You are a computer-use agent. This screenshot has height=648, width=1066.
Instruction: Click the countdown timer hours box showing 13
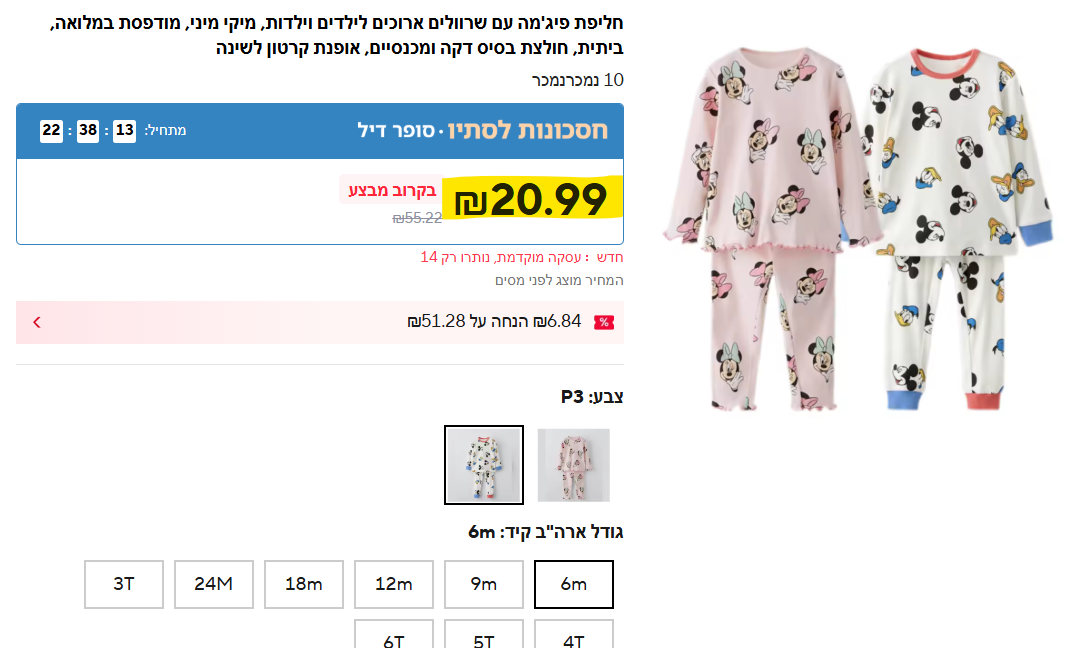pos(124,130)
